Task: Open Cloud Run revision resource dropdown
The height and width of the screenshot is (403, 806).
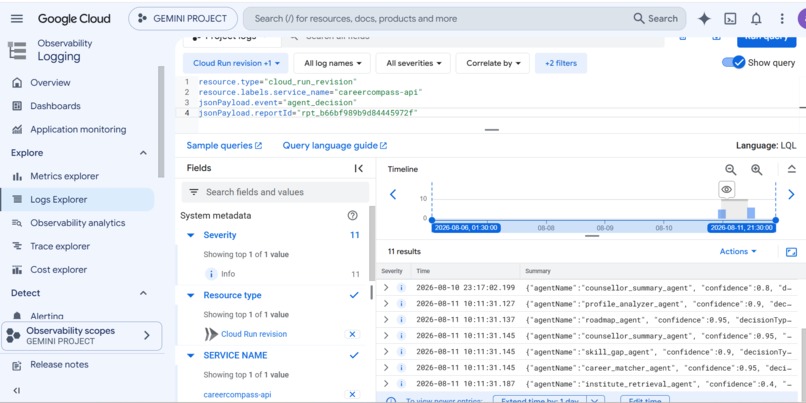Action: [x=236, y=63]
